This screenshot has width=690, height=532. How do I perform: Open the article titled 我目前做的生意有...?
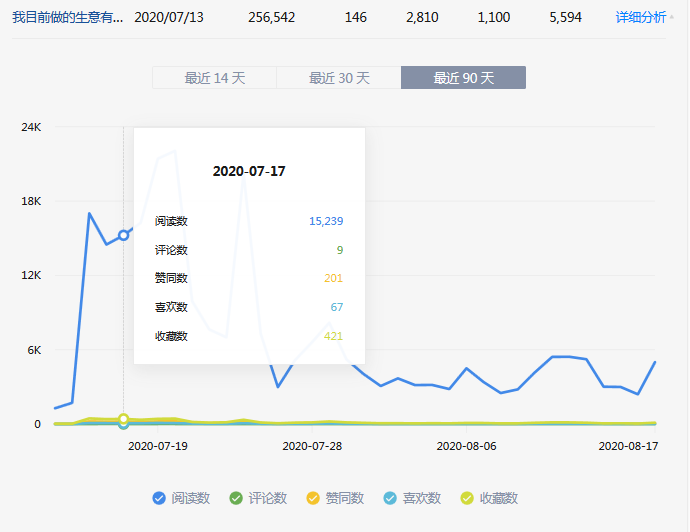pyautogui.click(x=68, y=17)
